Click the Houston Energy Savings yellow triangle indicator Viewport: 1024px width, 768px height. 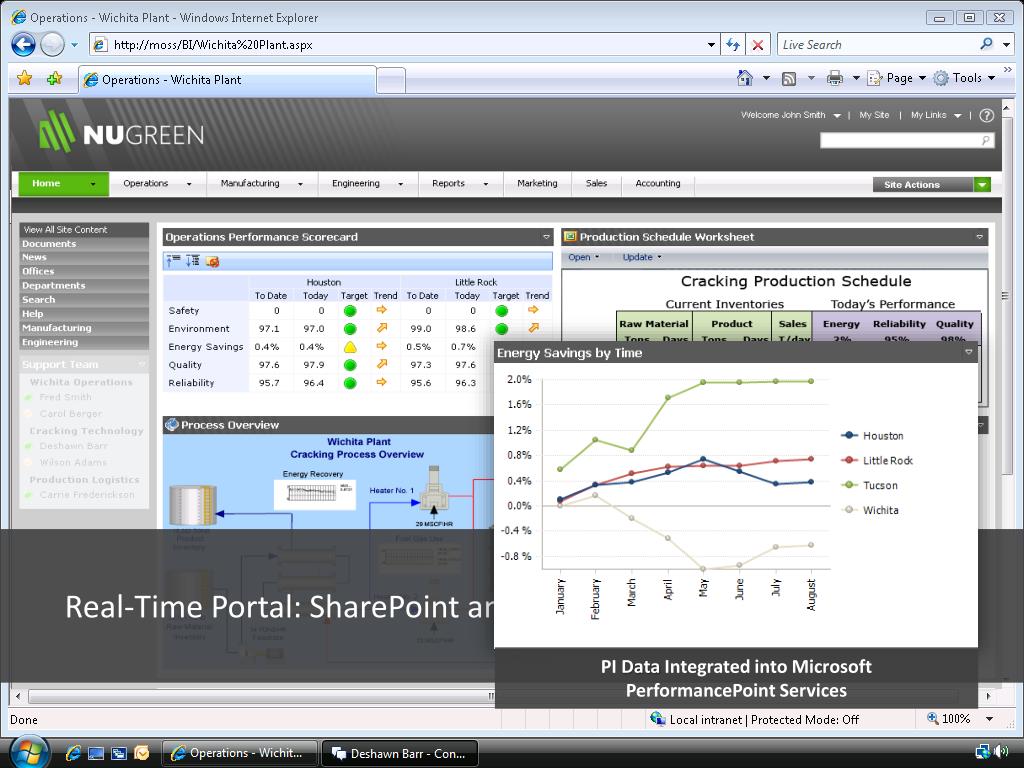pos(350,347)
